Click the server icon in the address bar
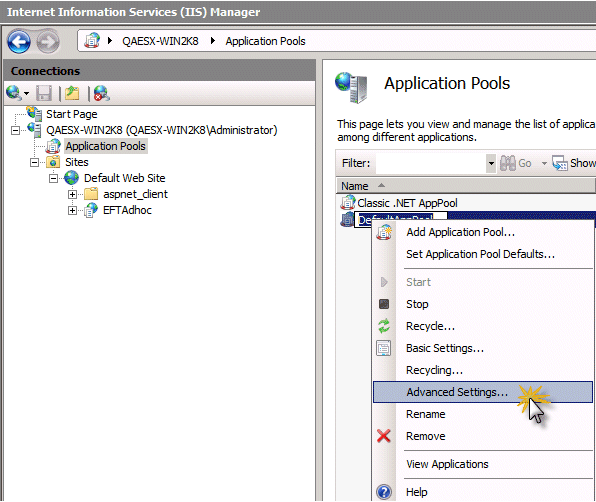The height and width of the screenshot is (502, 596). (x=92, y=41)
